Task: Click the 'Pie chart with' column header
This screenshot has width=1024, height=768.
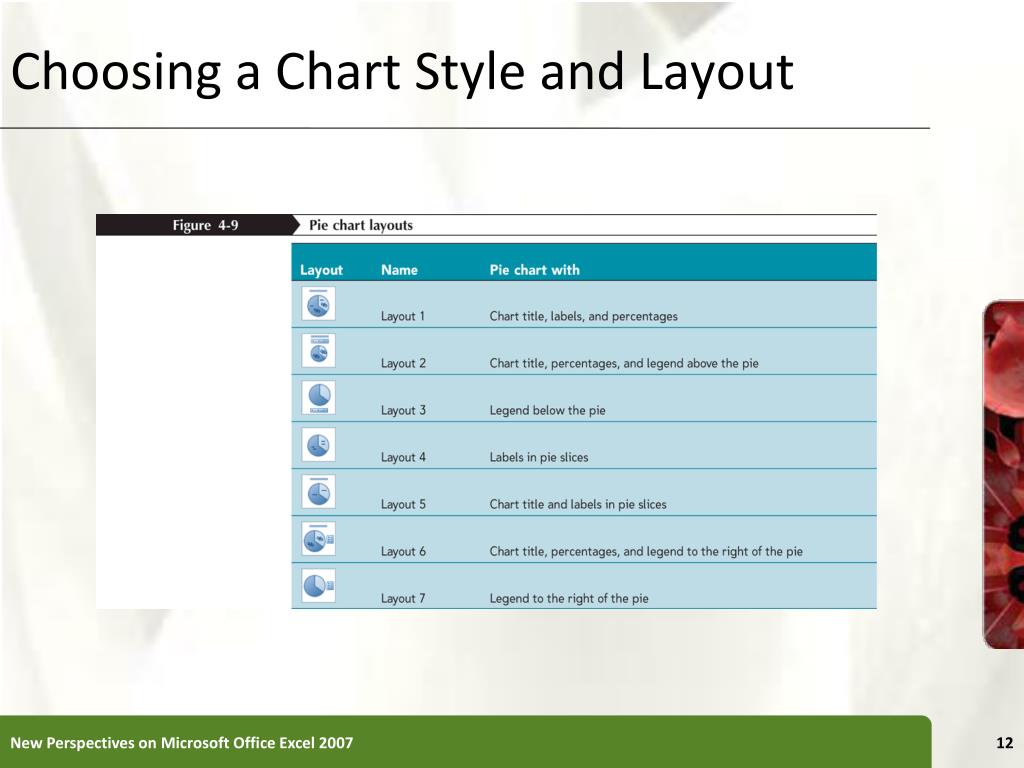Action: [535, 270]
